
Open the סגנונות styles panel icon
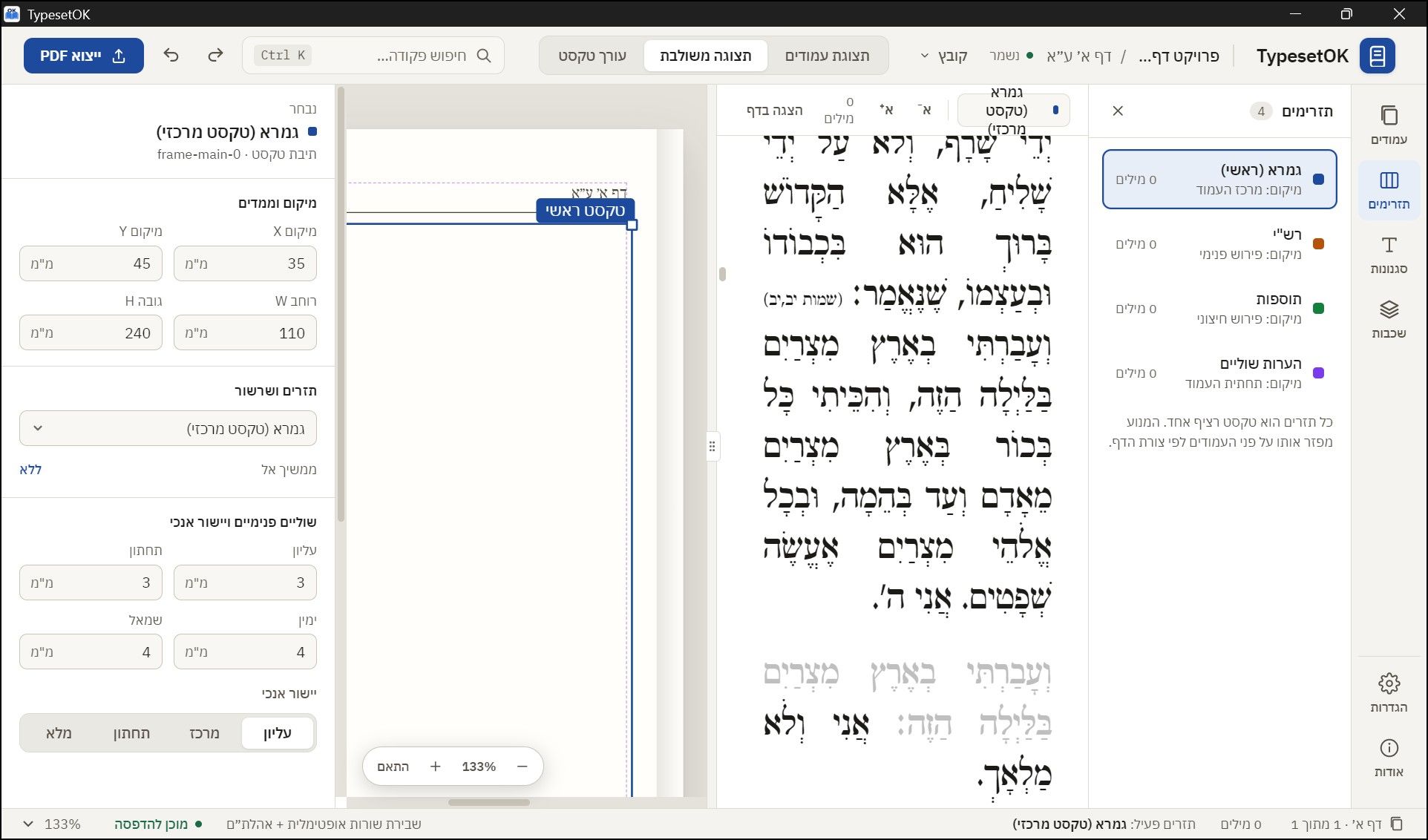coord(1389,255)
